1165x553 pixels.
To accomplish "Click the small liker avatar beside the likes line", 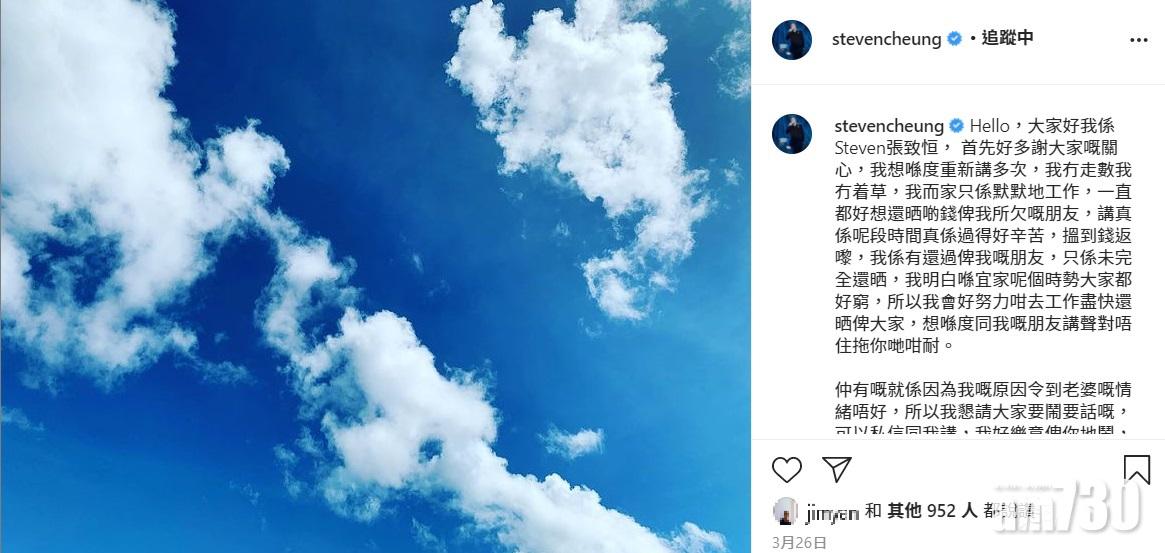I will pyautogui.click(x=785, y=511).
